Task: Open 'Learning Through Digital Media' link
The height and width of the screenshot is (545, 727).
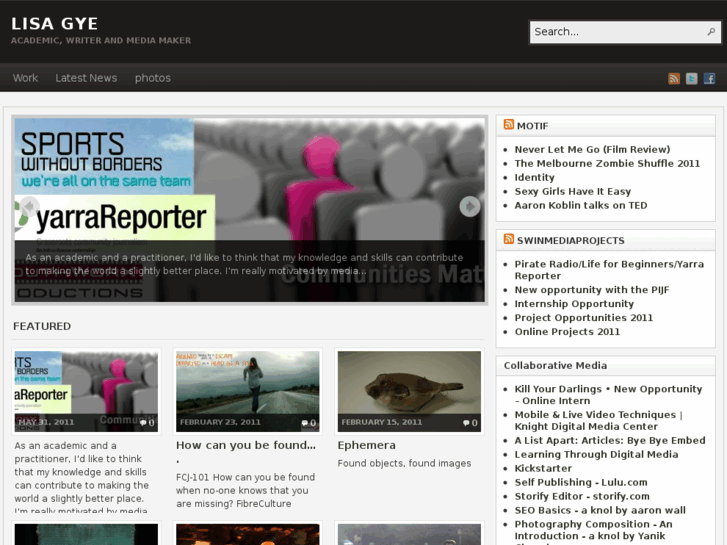Action: click(596, 454)
